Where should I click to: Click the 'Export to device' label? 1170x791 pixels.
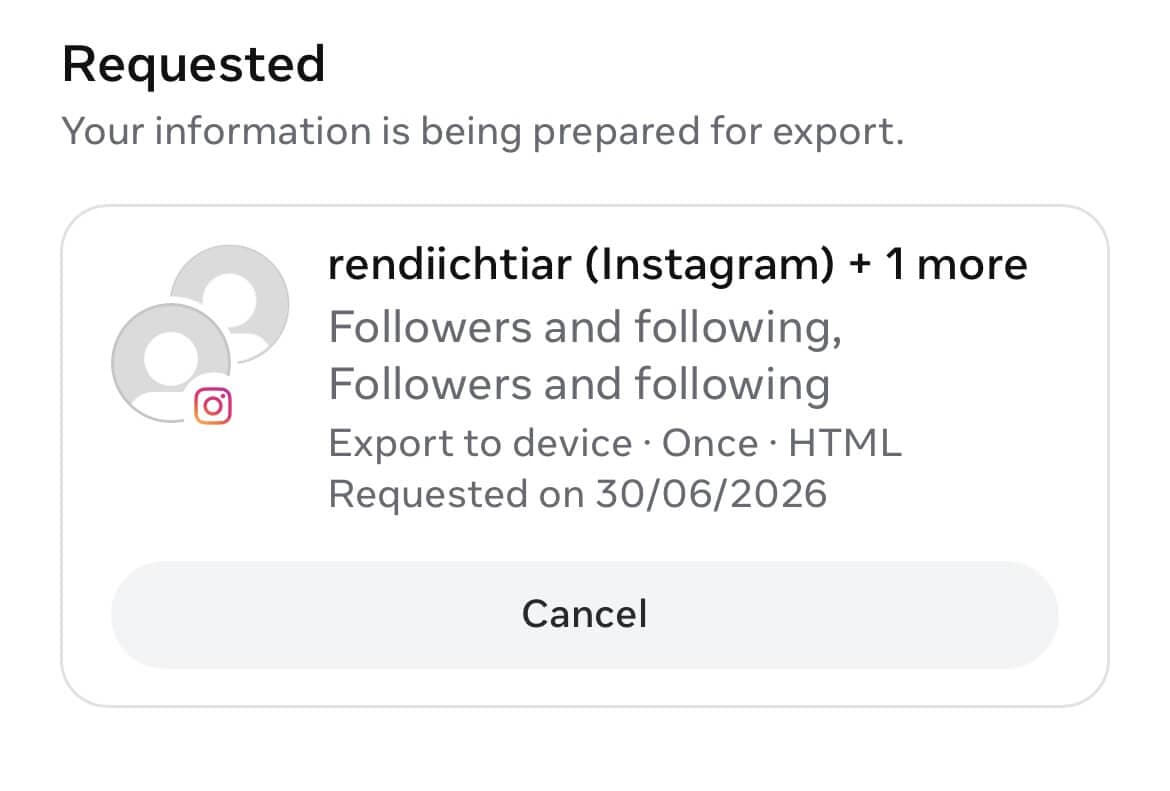coord(481,444)
